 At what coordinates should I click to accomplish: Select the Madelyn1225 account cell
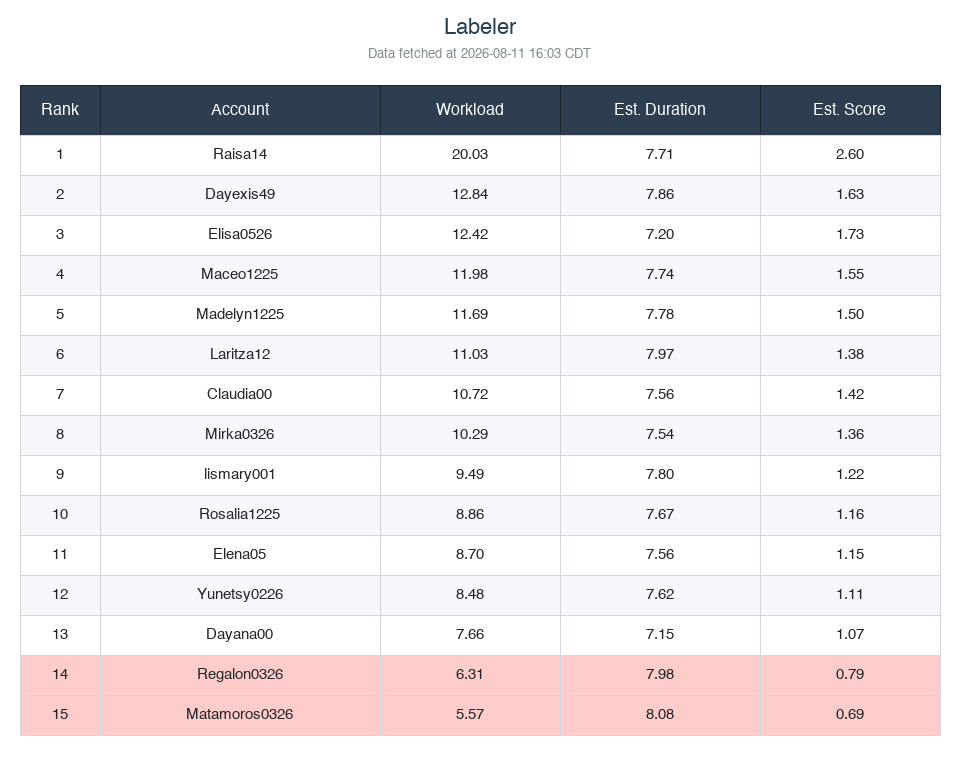click(240, 315)
